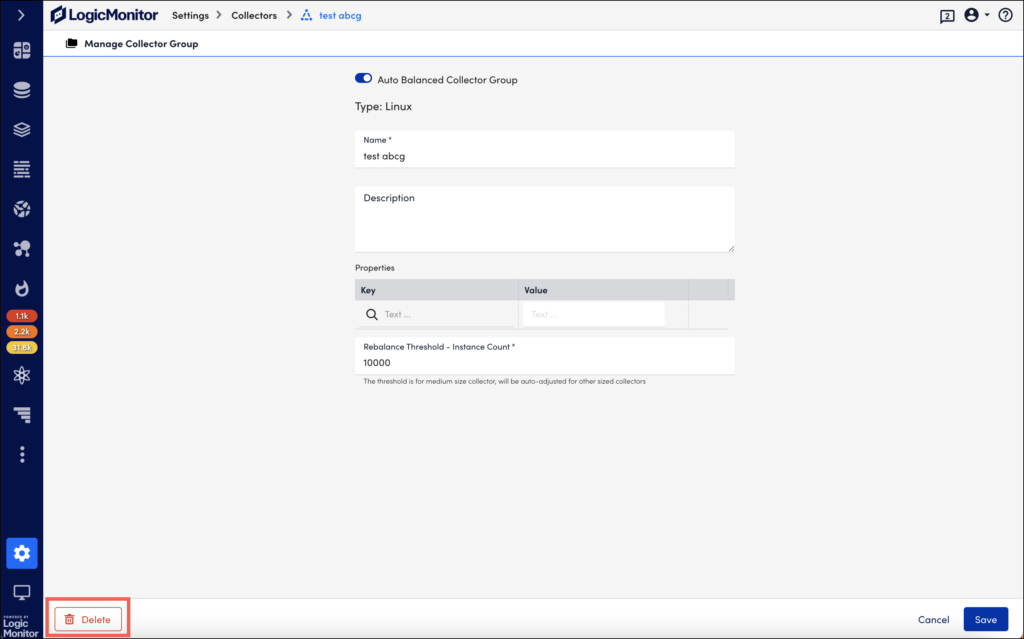Open the Collectors breadcrumb chevron
This screenshot has height=639, width=1024.
coord(289,15)
